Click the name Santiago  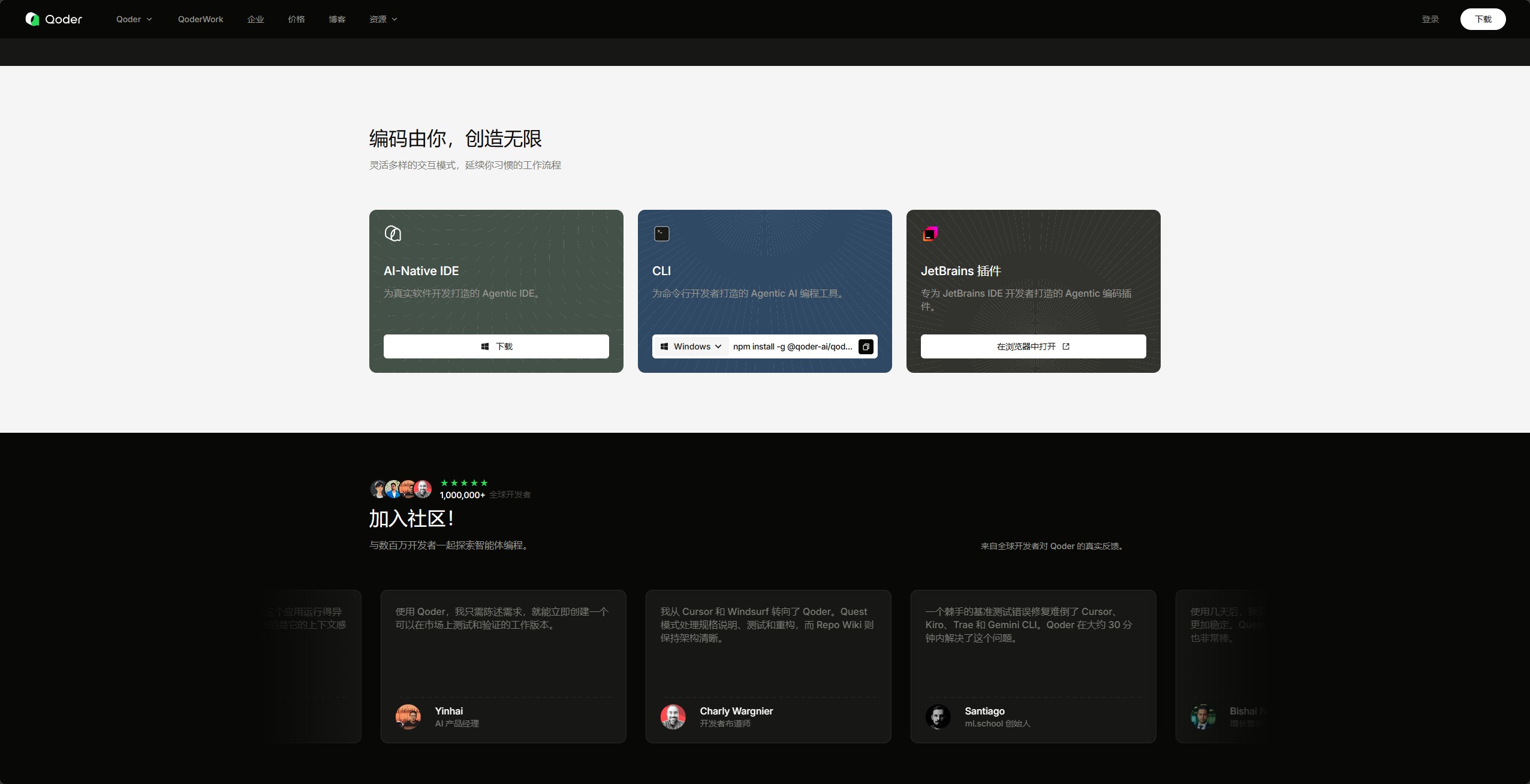(984, 711)
